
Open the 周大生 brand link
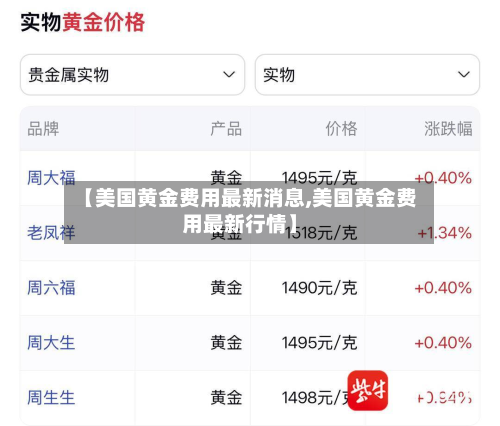coord(51,343)
